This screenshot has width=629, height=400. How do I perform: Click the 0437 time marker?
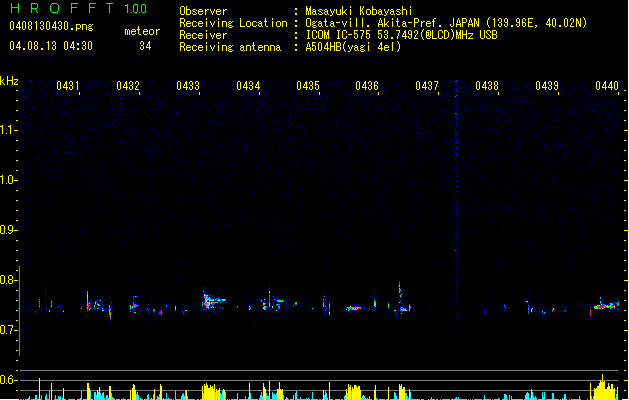tap(427, 86)
